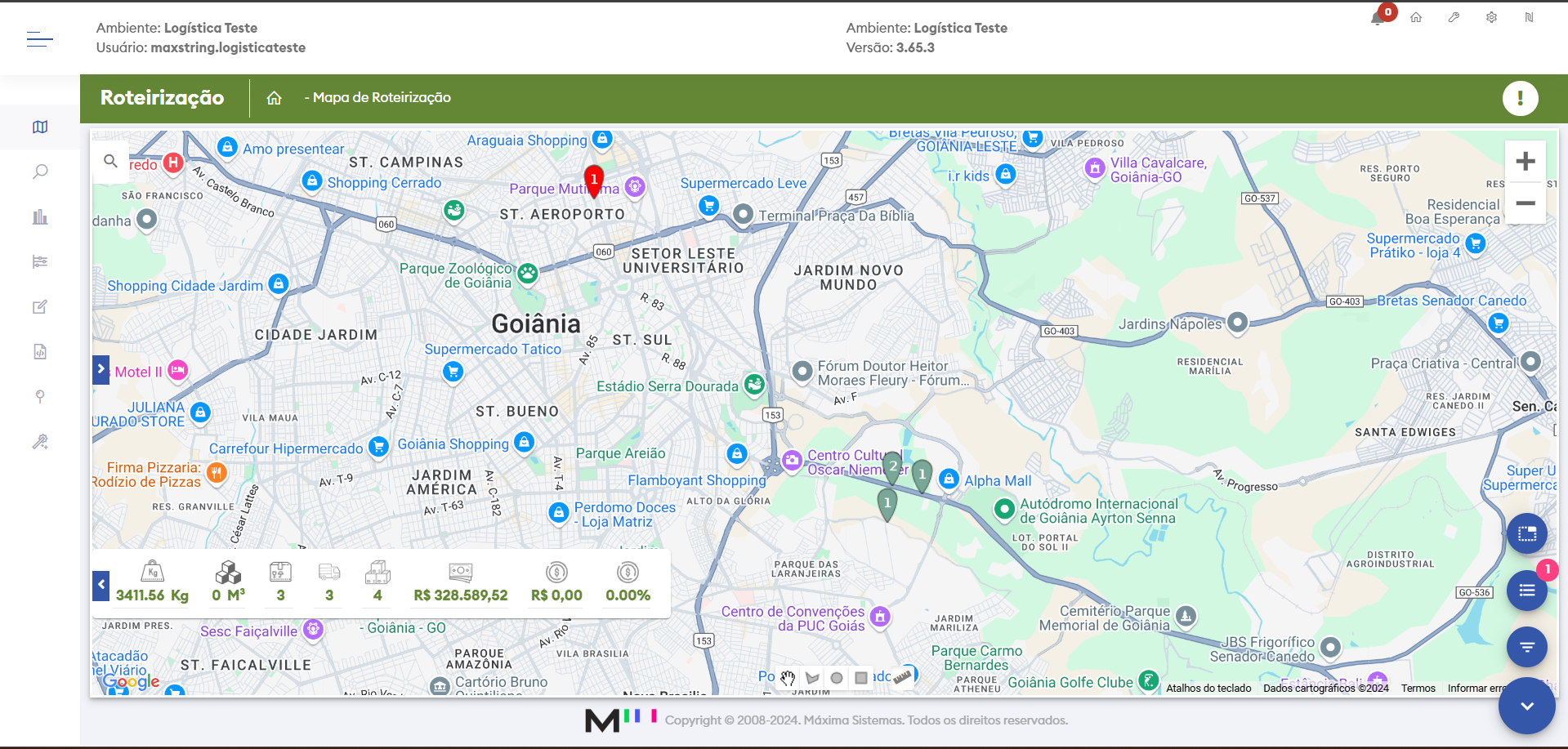Open the wrench tools icon in header
This screenshot has height=749, width=1568.
pyautogui.click(x=1454, y=17)
